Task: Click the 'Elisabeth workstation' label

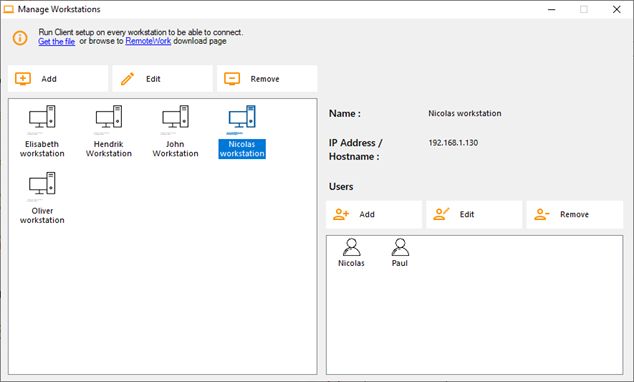Action: [x=42, y=149]
